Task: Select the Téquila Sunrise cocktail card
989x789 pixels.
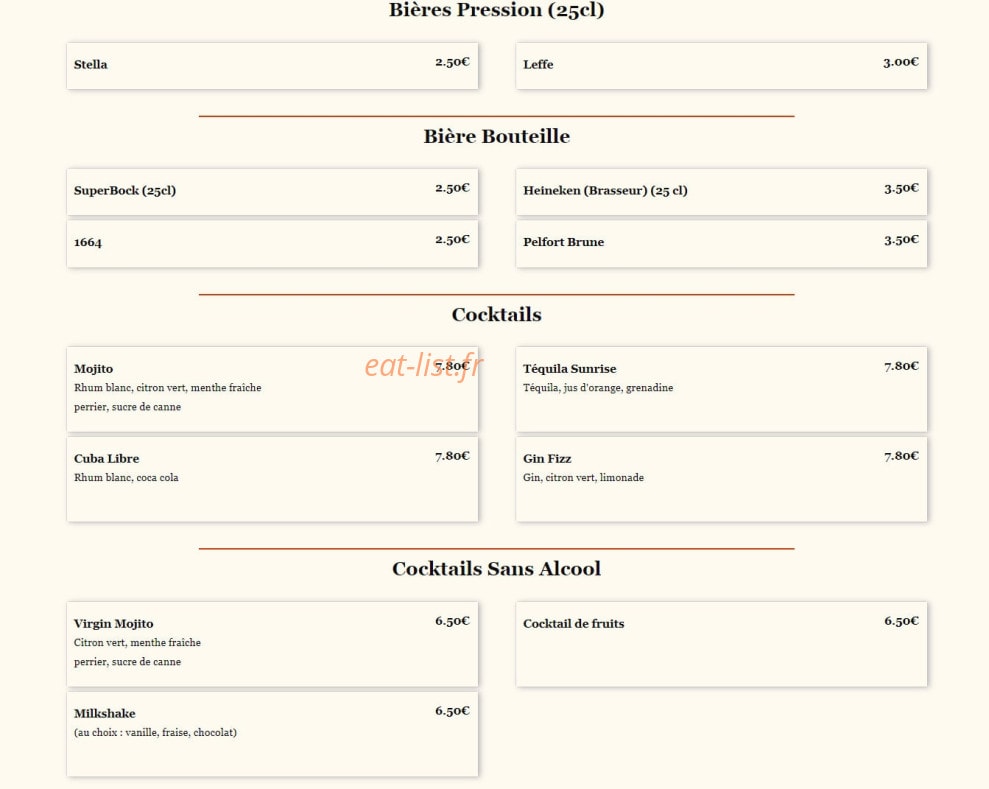Action: pos(722,389)
